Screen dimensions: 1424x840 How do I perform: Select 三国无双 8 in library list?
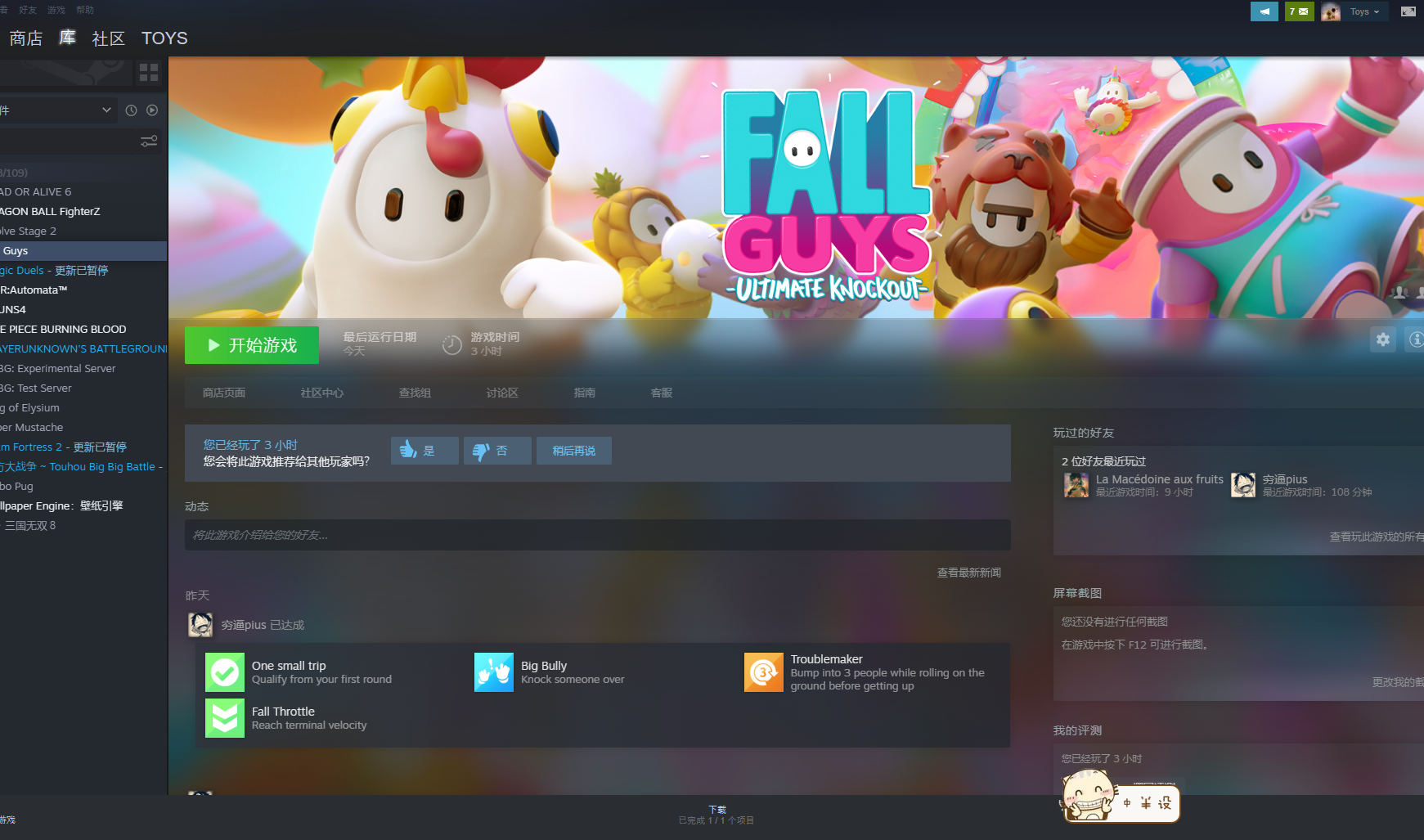[83, 526]
